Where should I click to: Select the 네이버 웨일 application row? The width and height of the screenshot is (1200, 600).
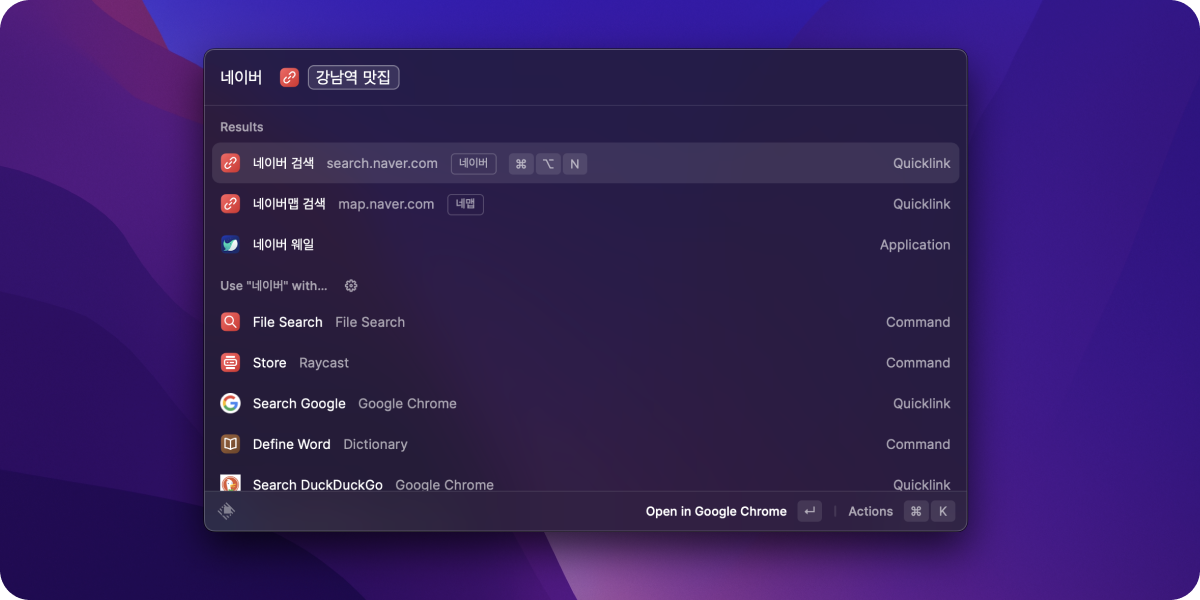[x=585, y=244]
